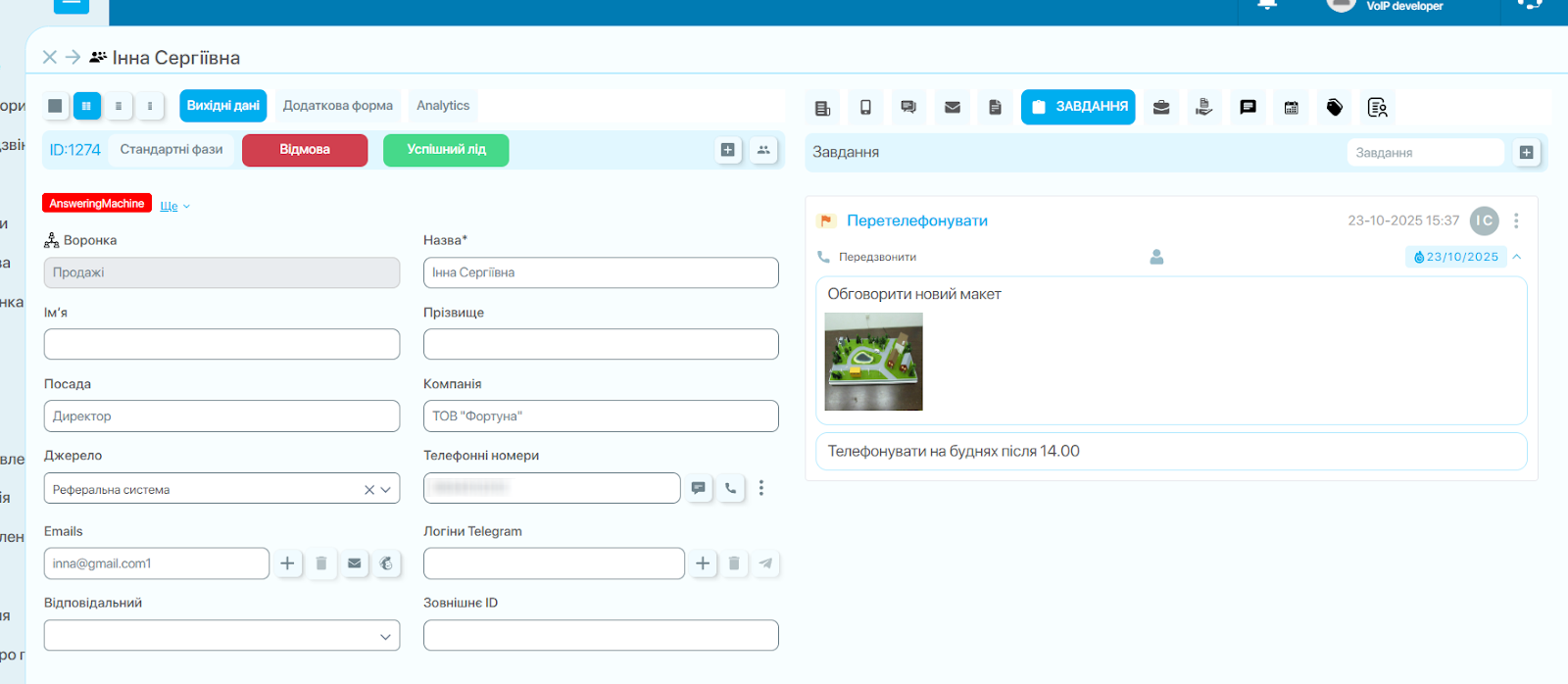Call the phone number with handset icon
Screen dimensions: 1568x684
point(730,488)
